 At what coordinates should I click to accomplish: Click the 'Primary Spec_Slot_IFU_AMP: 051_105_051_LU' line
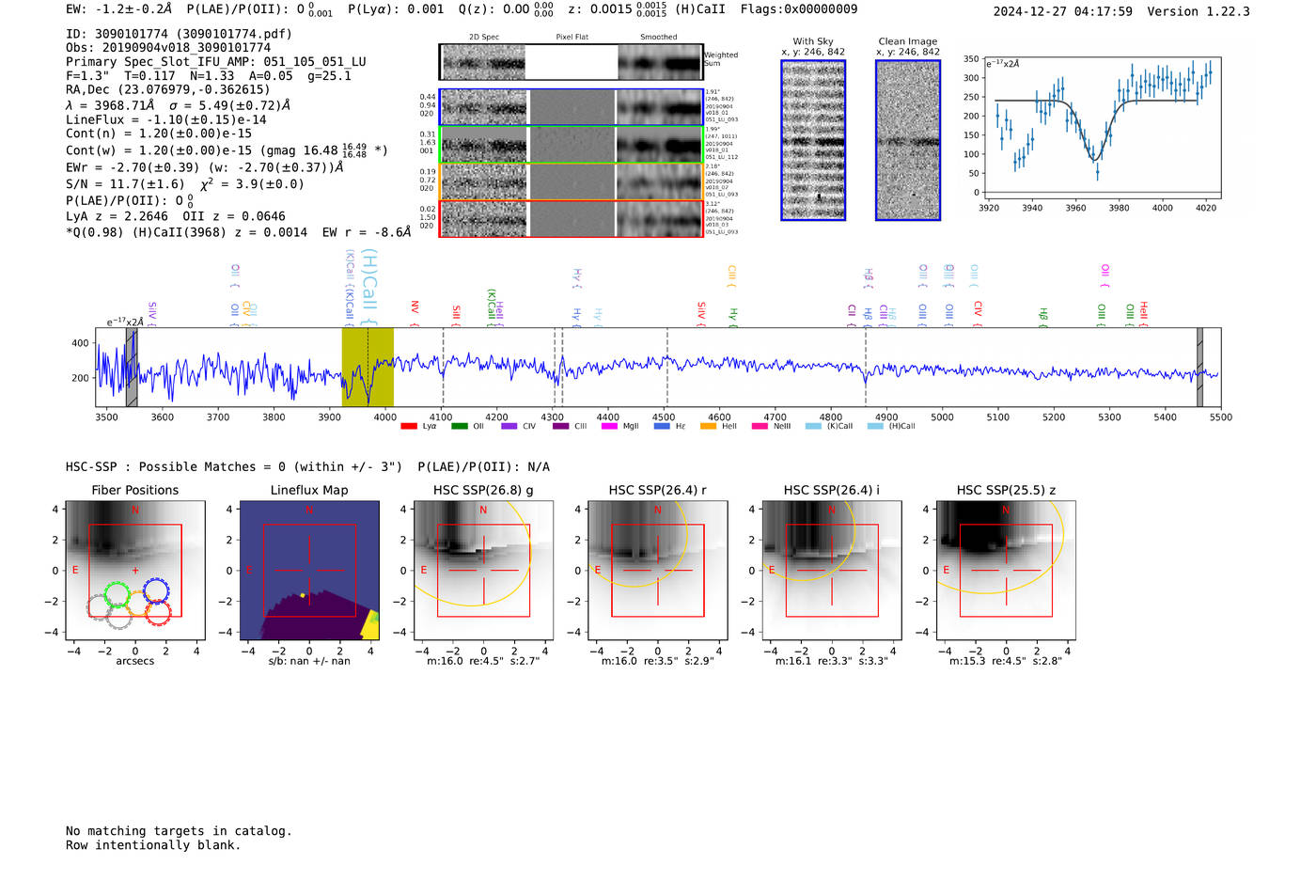(x=216, y=62)
